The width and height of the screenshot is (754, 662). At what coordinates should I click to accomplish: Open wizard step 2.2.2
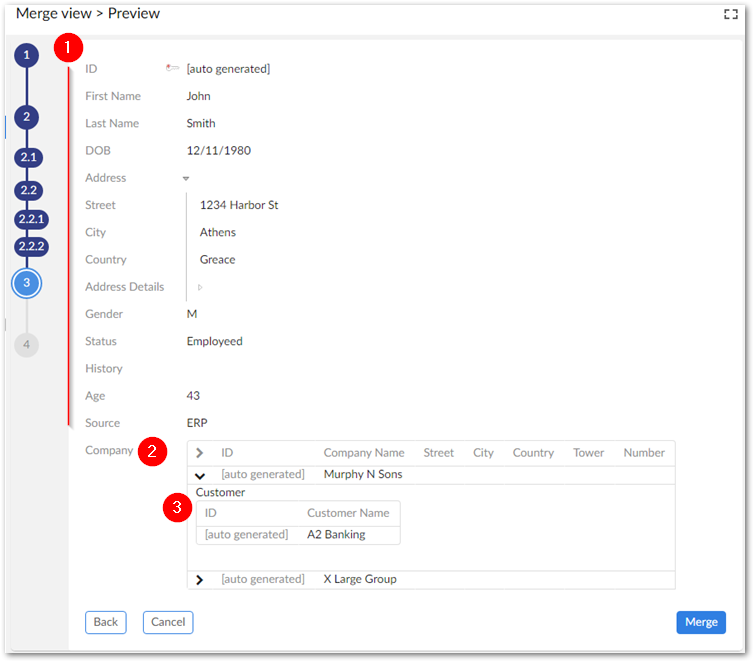31,247
